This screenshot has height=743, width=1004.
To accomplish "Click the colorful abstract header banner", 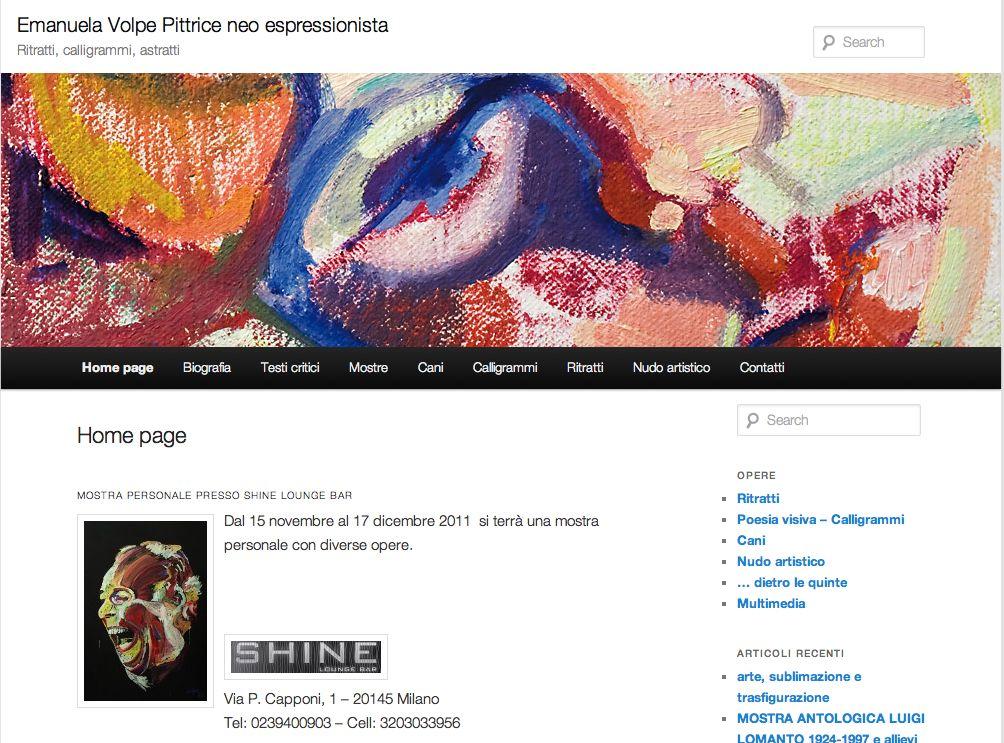I will (501, 210).
